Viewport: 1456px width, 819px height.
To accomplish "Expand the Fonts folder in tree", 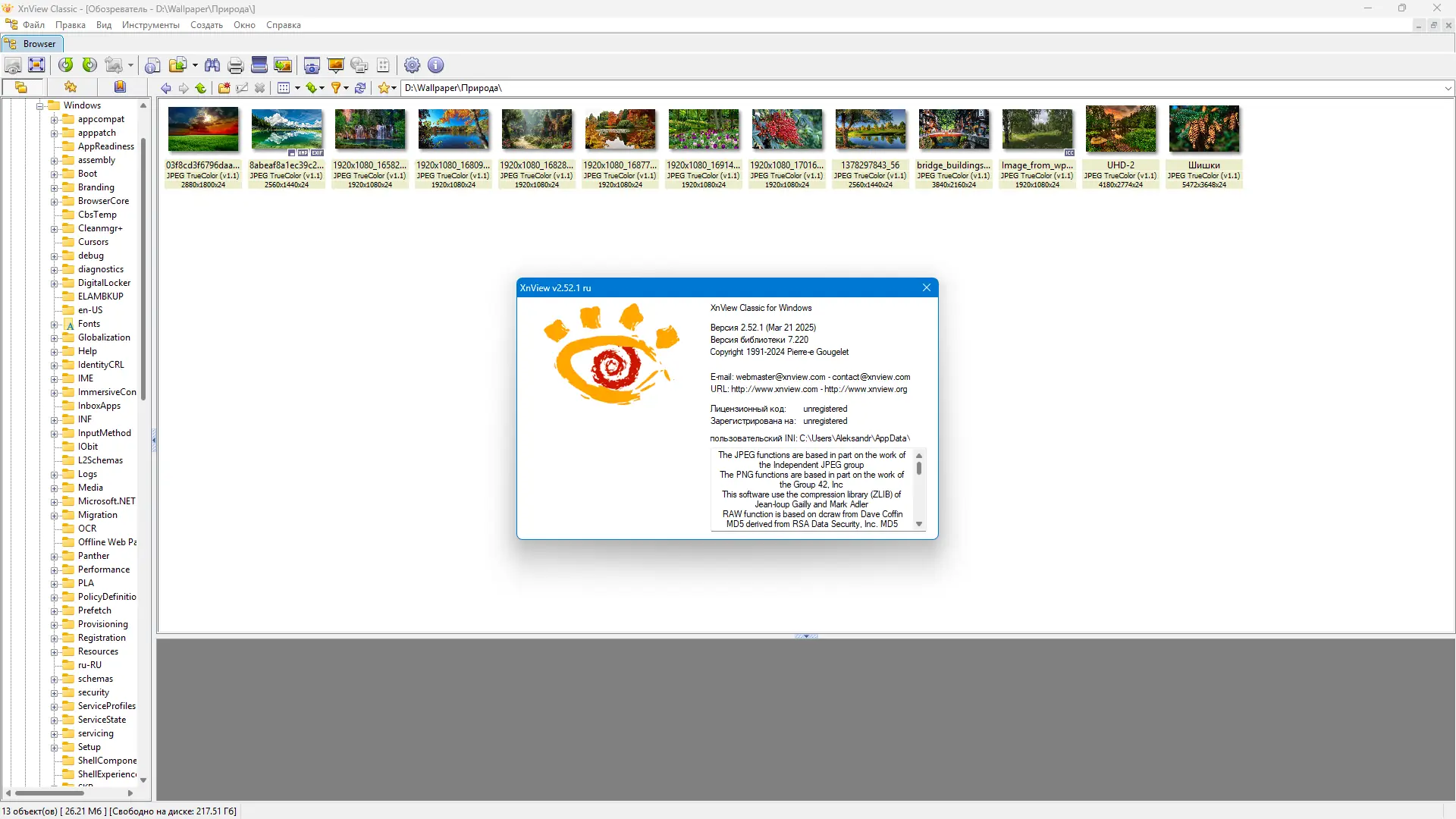I will tap(55, 325).
